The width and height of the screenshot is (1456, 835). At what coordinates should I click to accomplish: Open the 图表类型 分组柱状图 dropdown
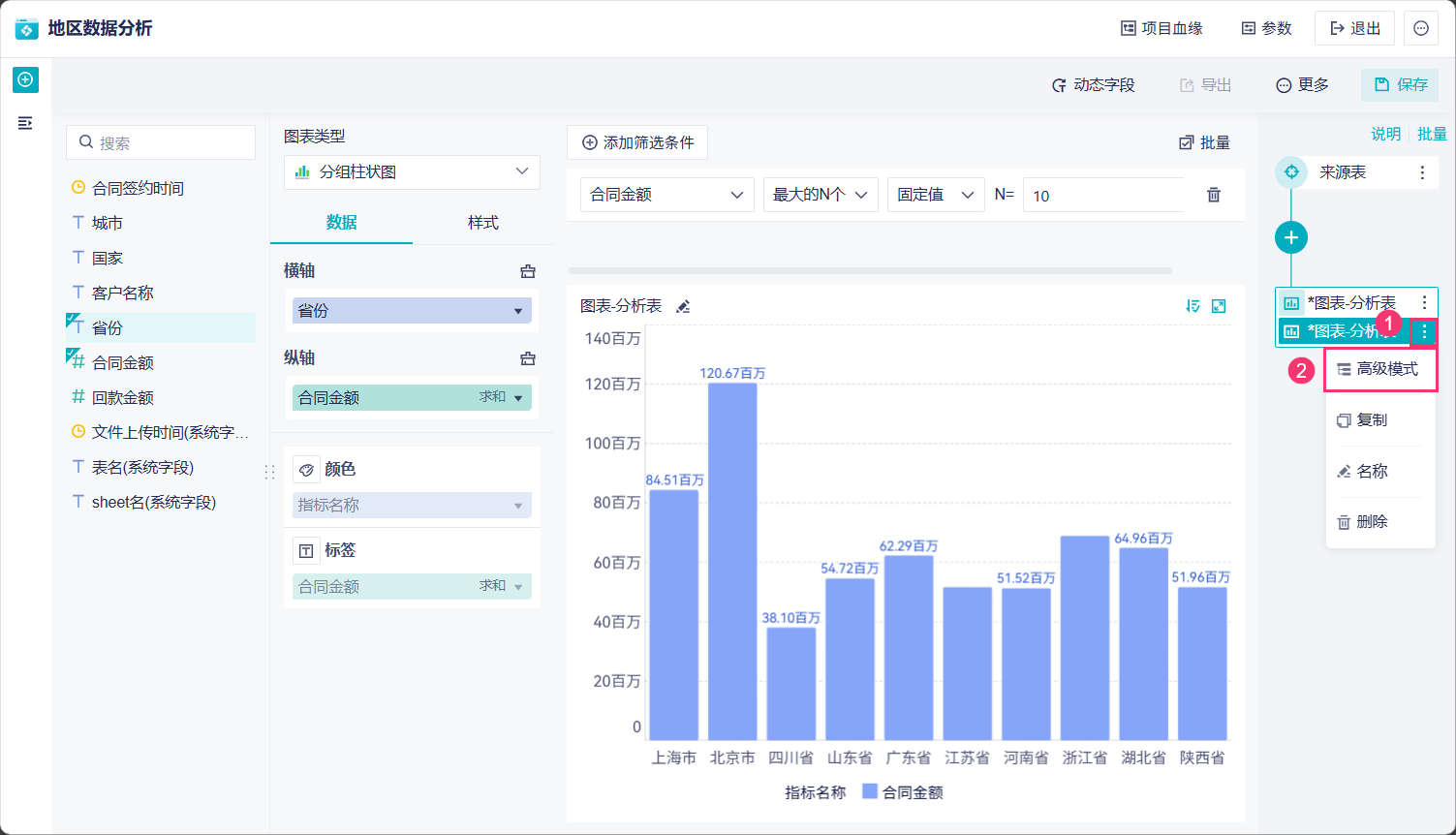(412, 171)
